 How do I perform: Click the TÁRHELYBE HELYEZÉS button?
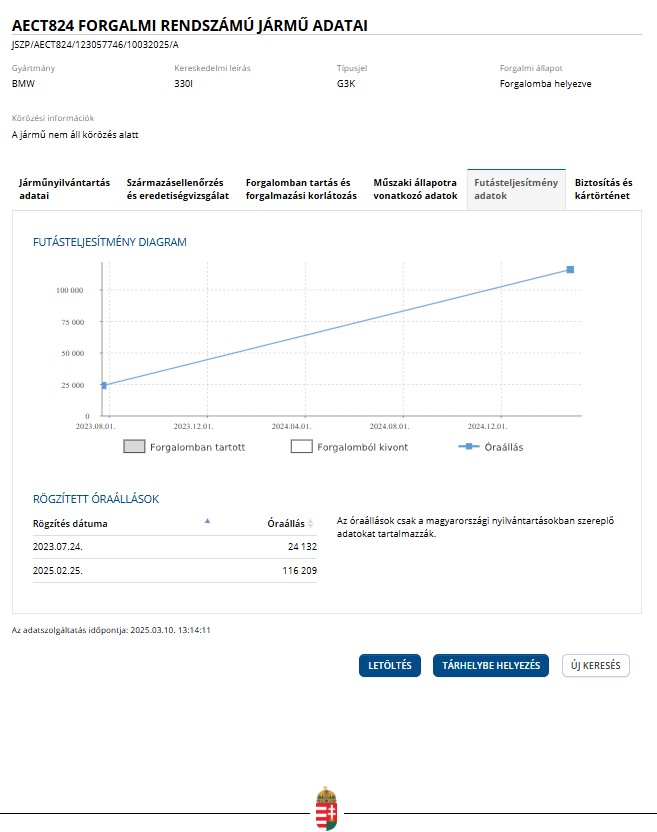tap(491, 665)
